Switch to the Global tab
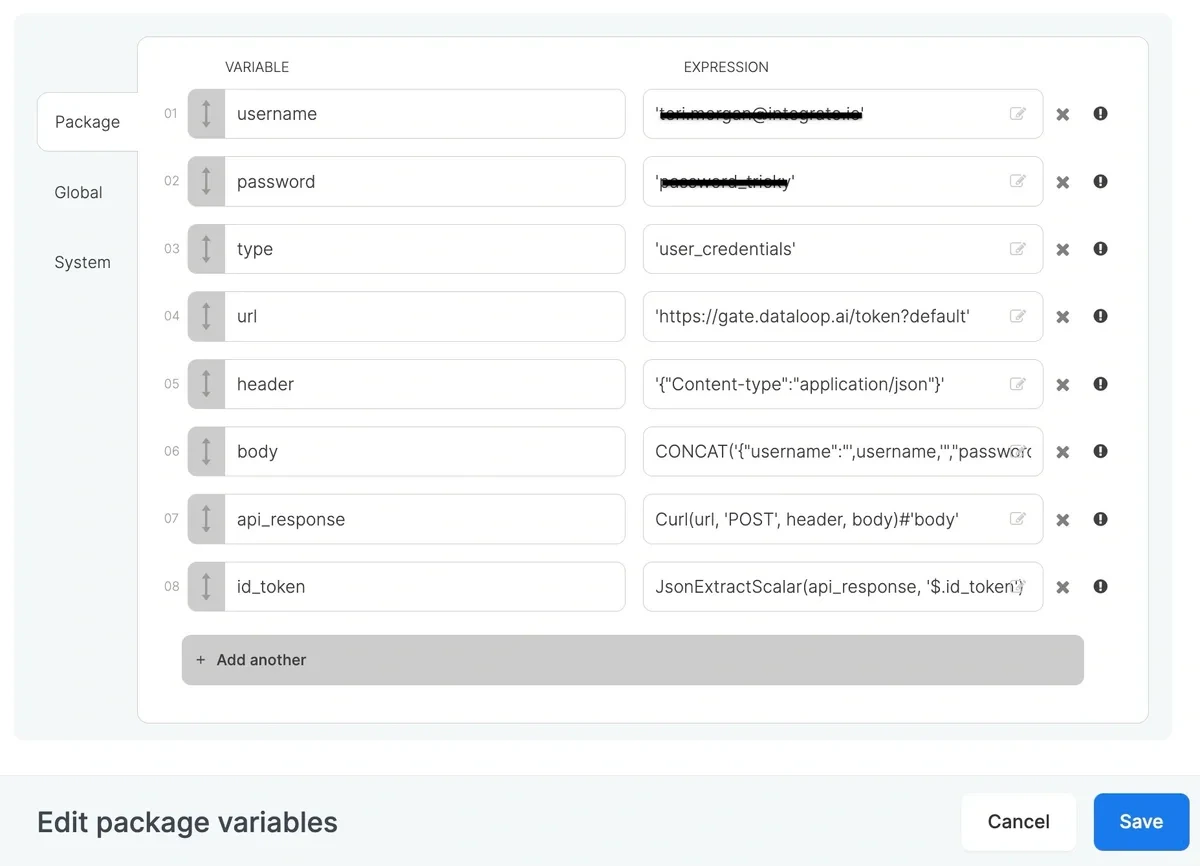1200x866 pixels. 78,192
